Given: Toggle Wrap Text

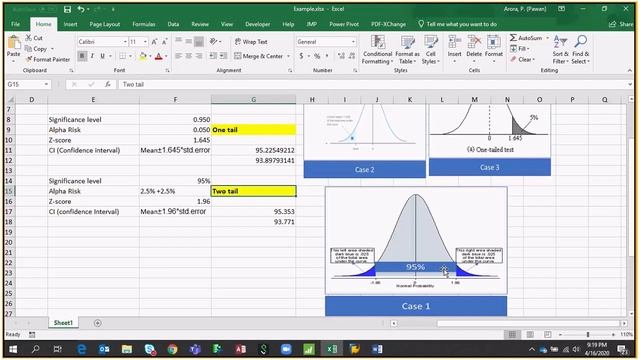Looking at the screenshot, I should 251,42.
